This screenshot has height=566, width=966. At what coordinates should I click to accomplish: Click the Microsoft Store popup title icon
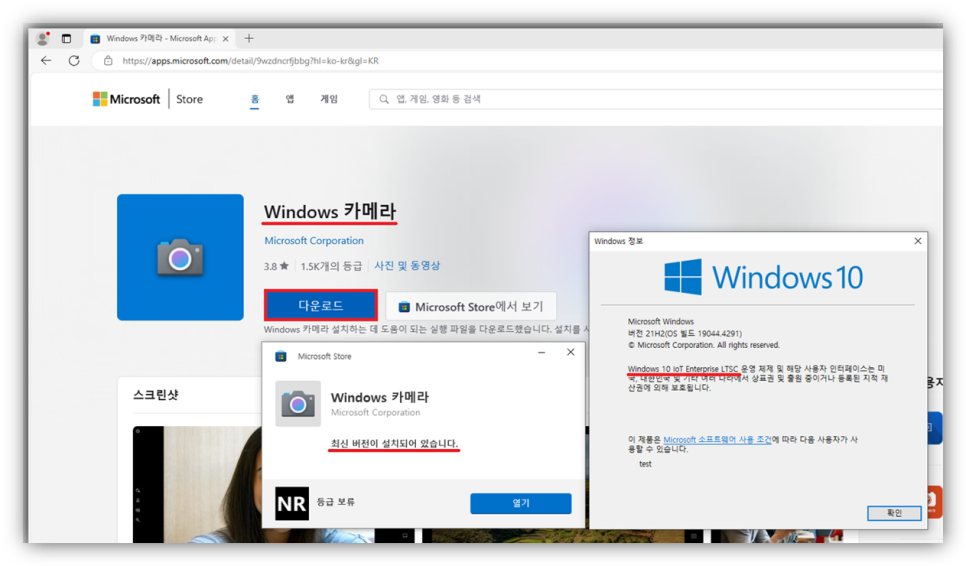coord(281,357)
